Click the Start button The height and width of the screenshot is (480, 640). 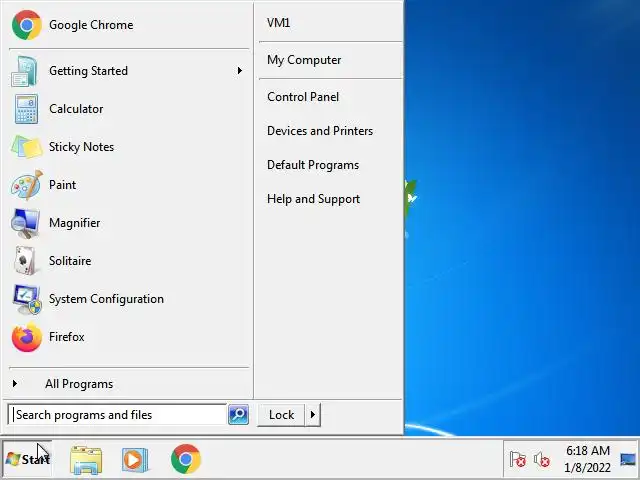point(28,459)
